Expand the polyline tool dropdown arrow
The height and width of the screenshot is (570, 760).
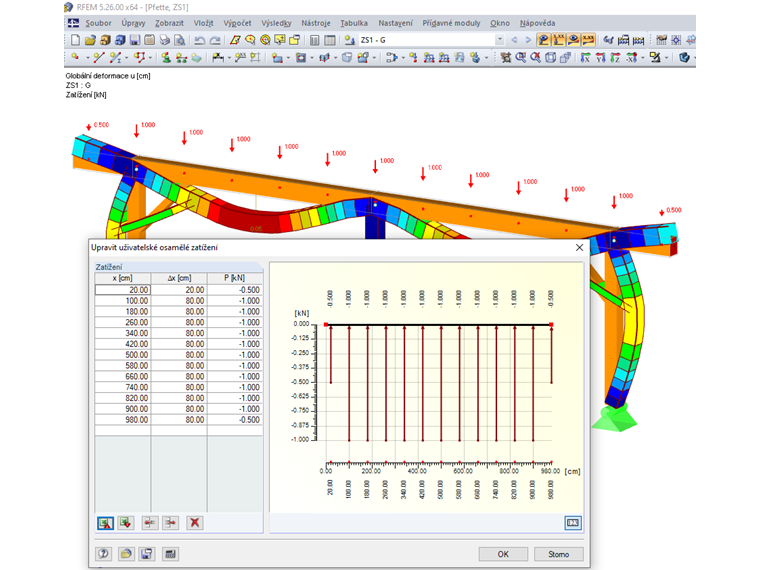tap(150, 58)
